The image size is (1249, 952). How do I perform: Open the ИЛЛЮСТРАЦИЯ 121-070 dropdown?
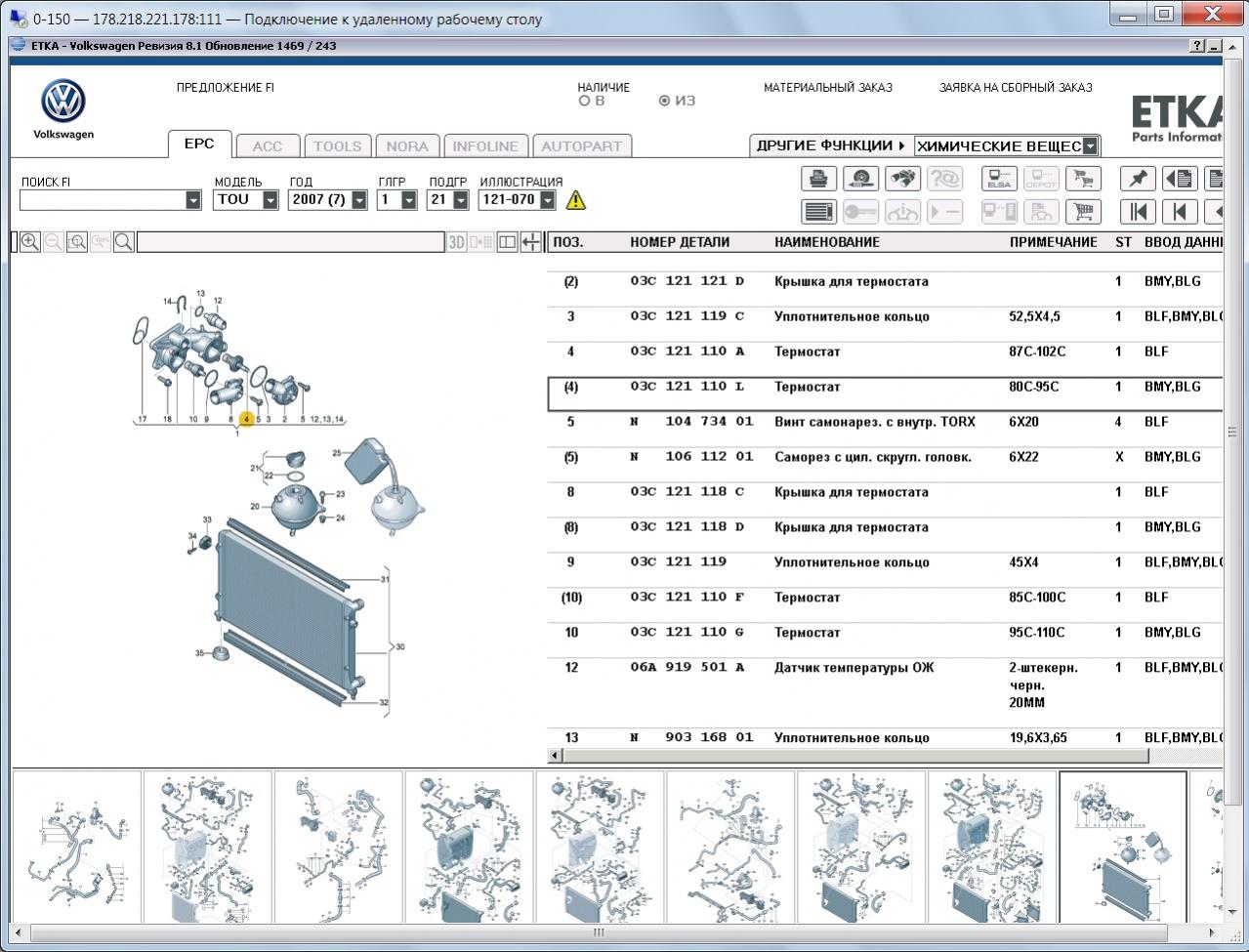point(548,200)
